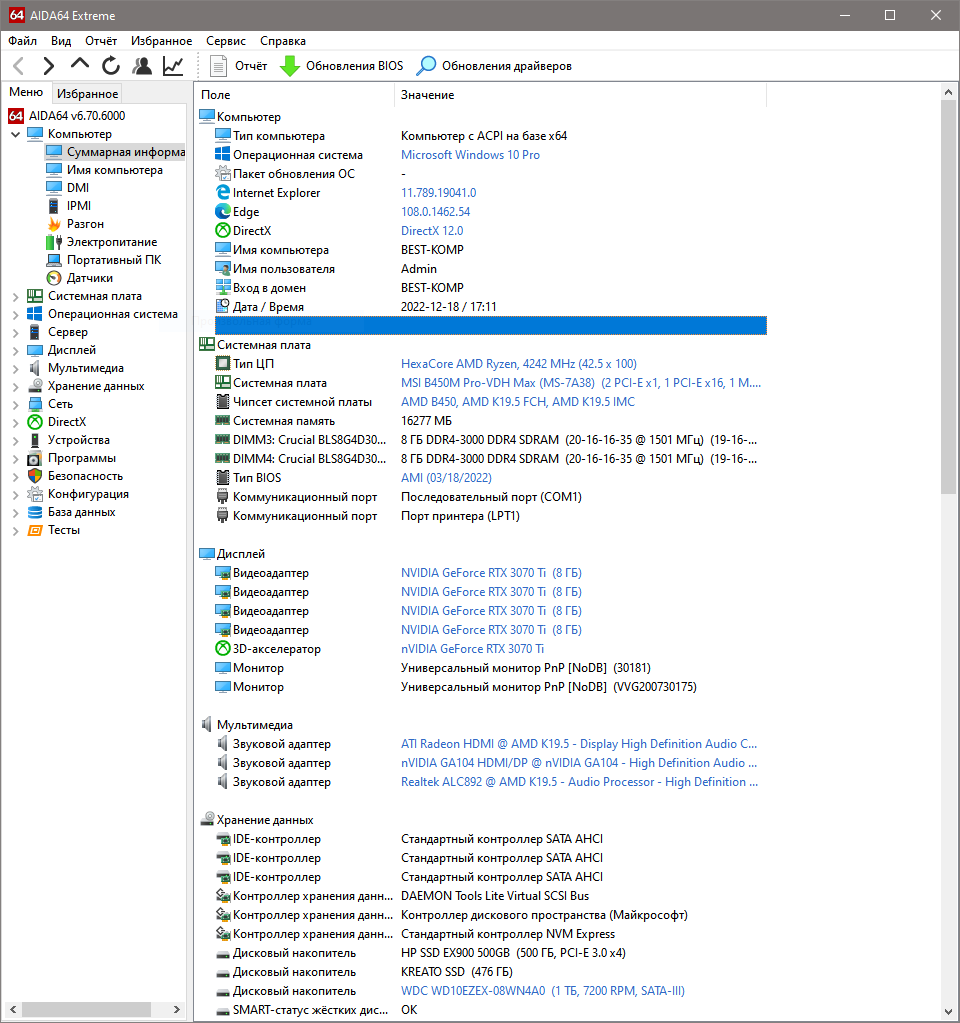Select the Электропитание battery icon
Screen dimensions: 960x1023
pos(54,242)
